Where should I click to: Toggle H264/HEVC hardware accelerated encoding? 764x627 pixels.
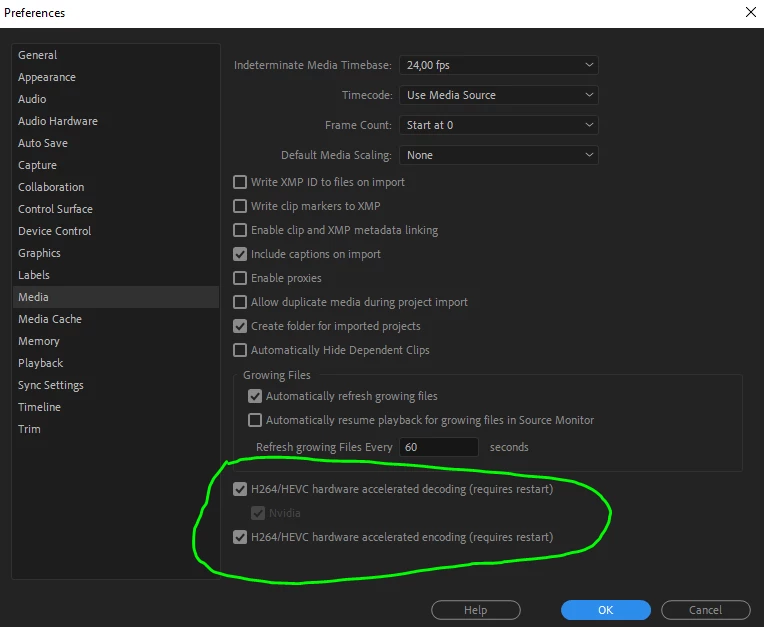pyautogui.click(x=240, y=537)
